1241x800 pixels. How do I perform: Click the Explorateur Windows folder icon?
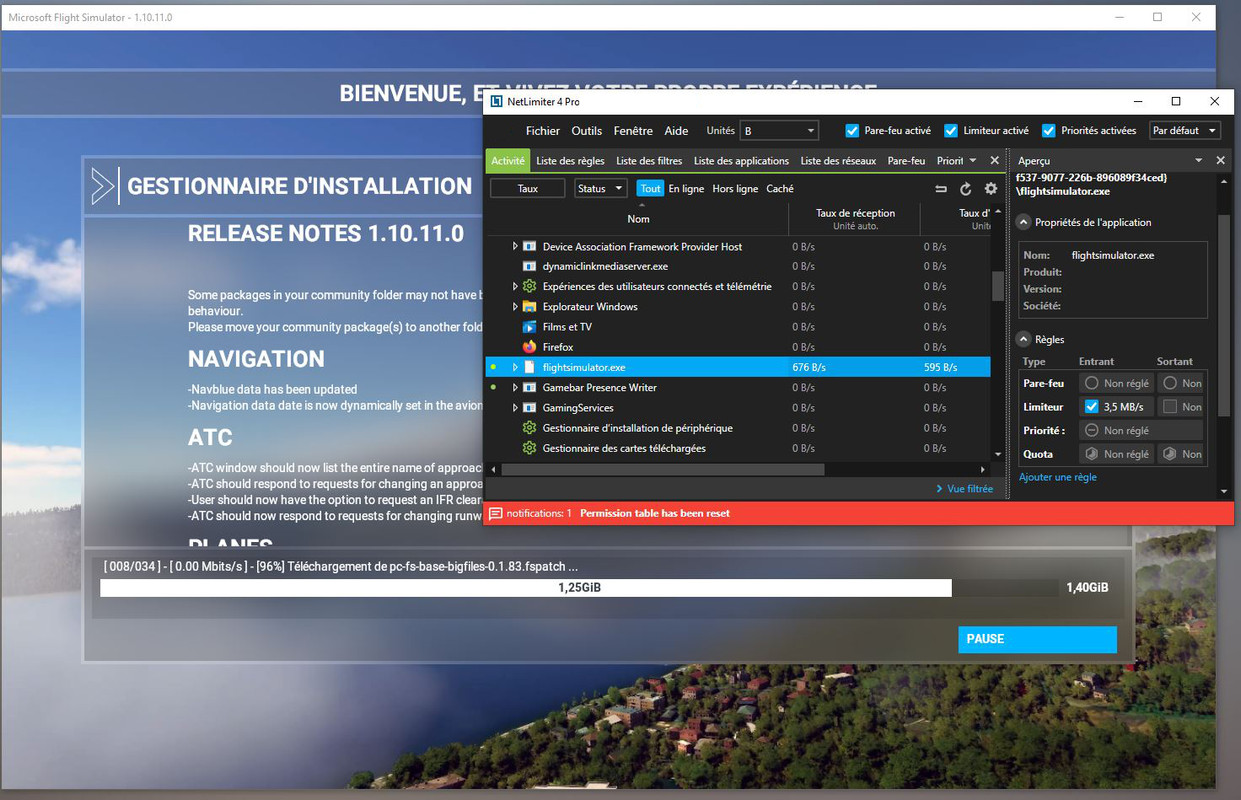530,307
